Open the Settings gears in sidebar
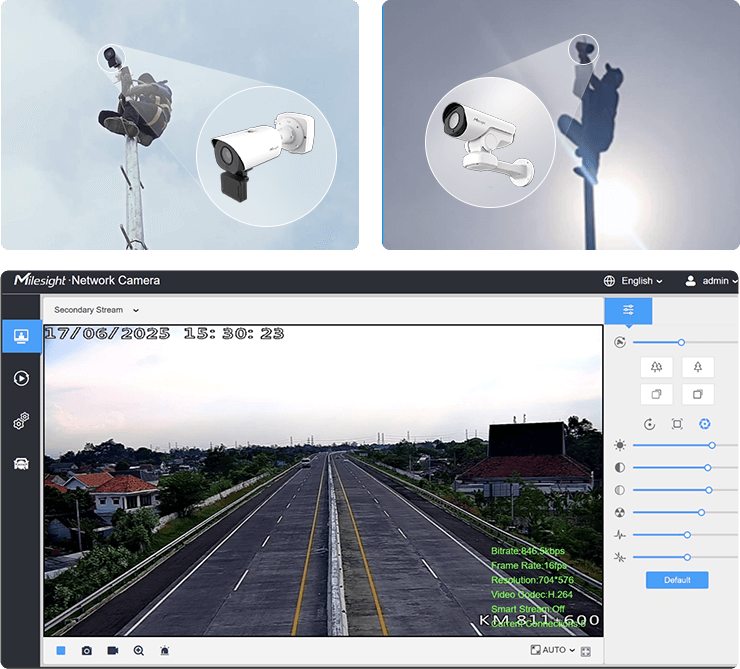The width and height of the screenshot is (740, 669). (21, 421)
